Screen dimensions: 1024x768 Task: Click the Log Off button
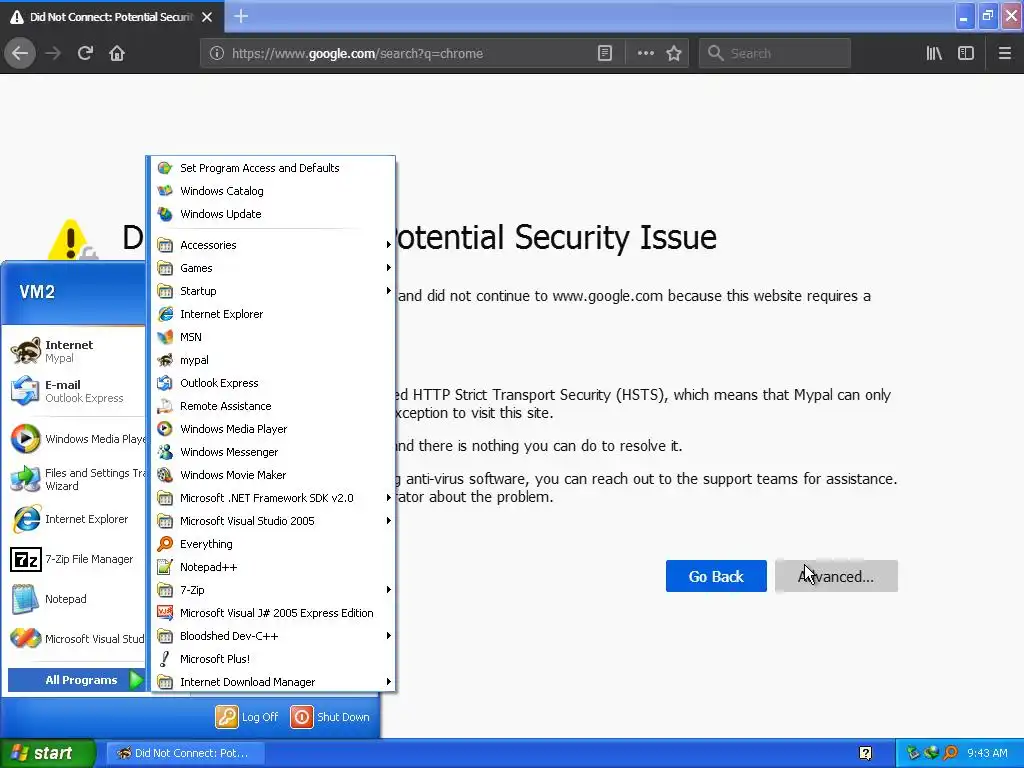point(248,717)
